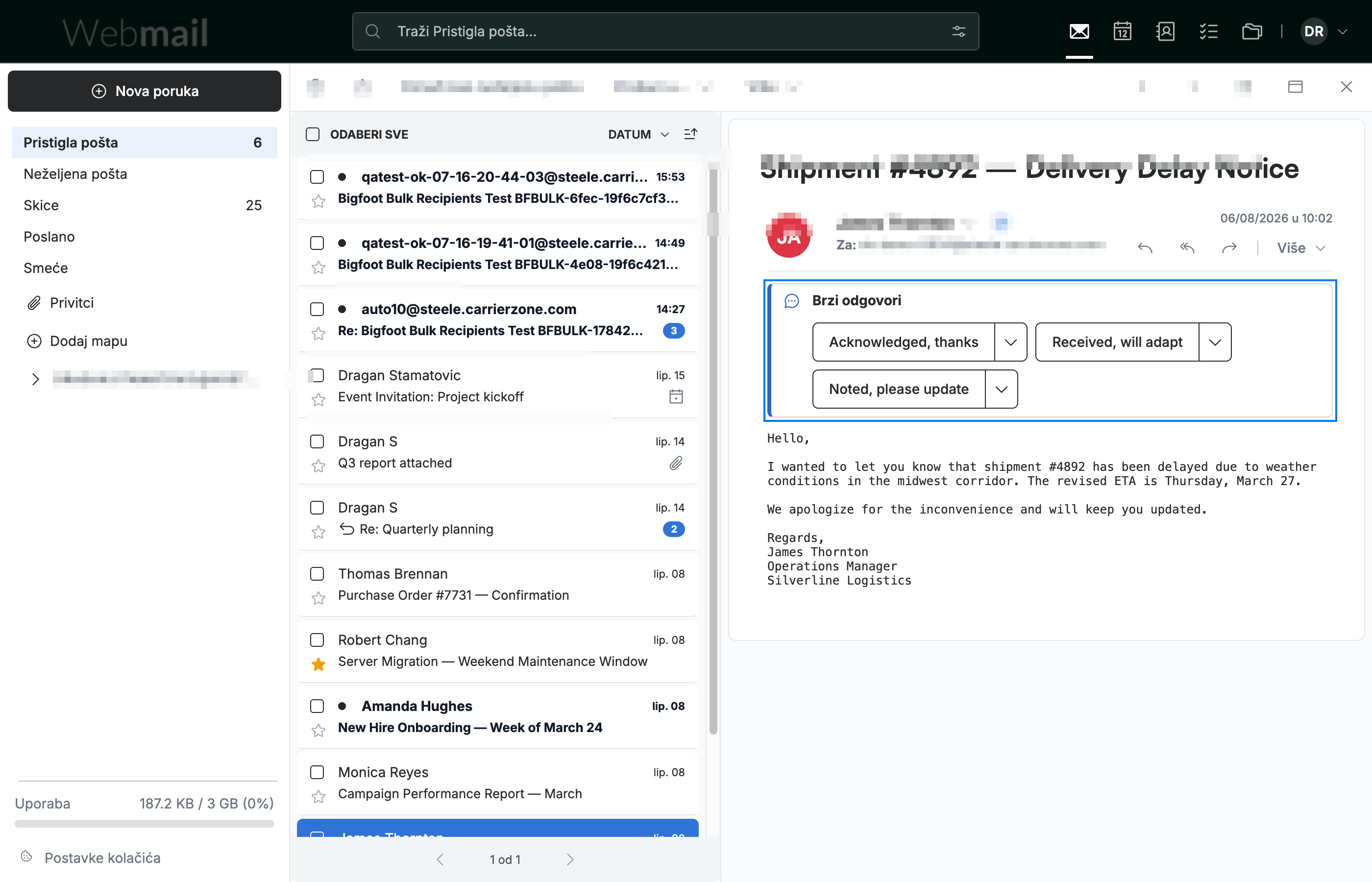The height and width of the screenshot is (882, 1372).
Task: Close the open message pane
Action: 1346,86
